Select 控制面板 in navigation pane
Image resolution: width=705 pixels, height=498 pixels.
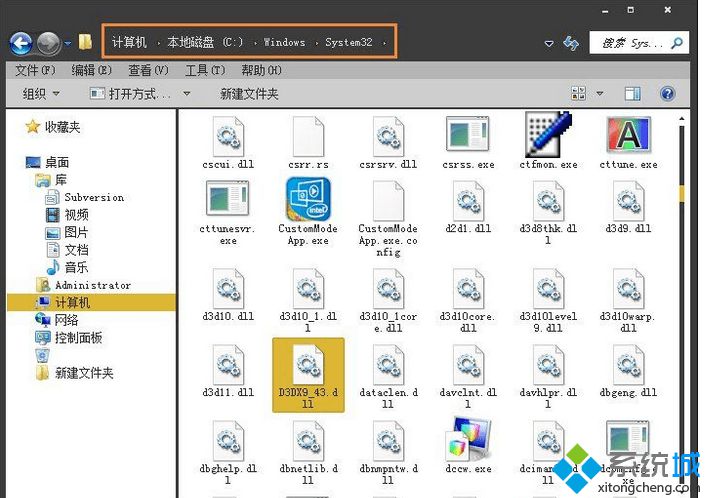coord(78,338)
